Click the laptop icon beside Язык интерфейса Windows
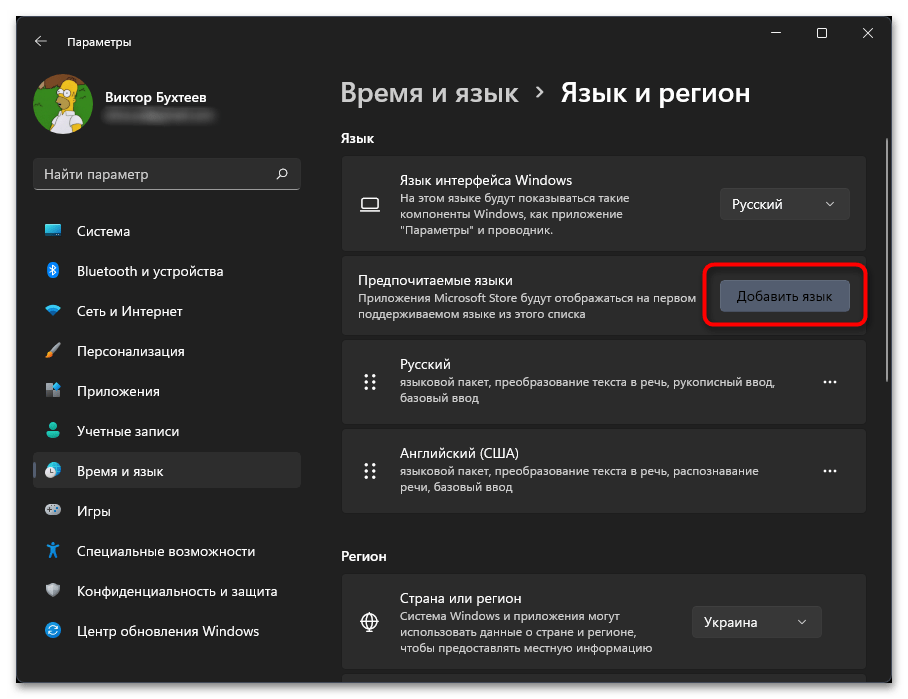Image resolution: width=908 pixels, height=699 pixels. (x=370, y=204)
